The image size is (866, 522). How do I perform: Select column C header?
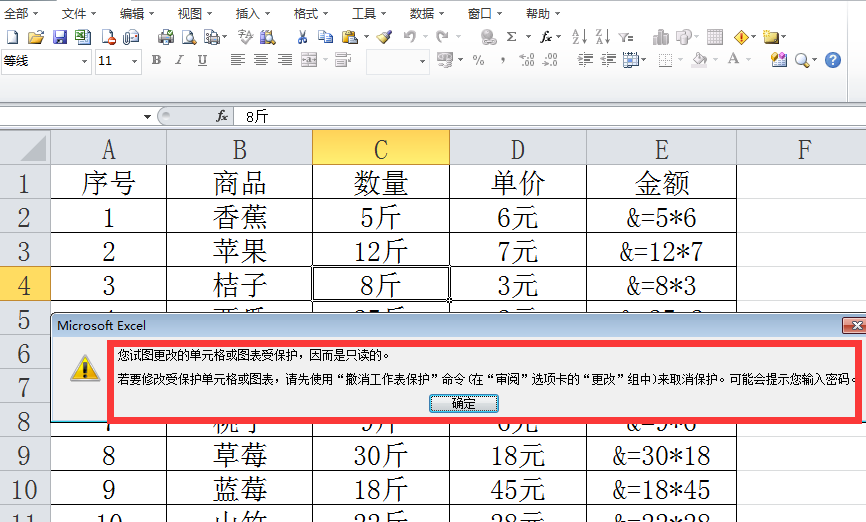point(381,147)
